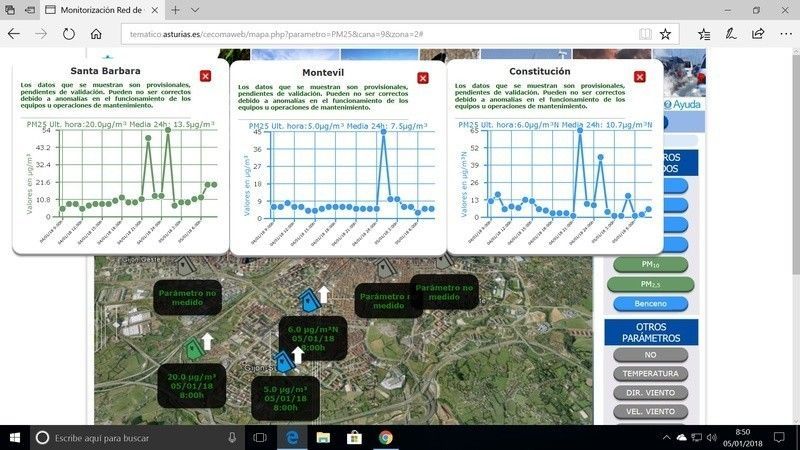This screenshot has width=800, height=450.
Task: Open Chrome from the taskbar
Action: click(386, 437)
